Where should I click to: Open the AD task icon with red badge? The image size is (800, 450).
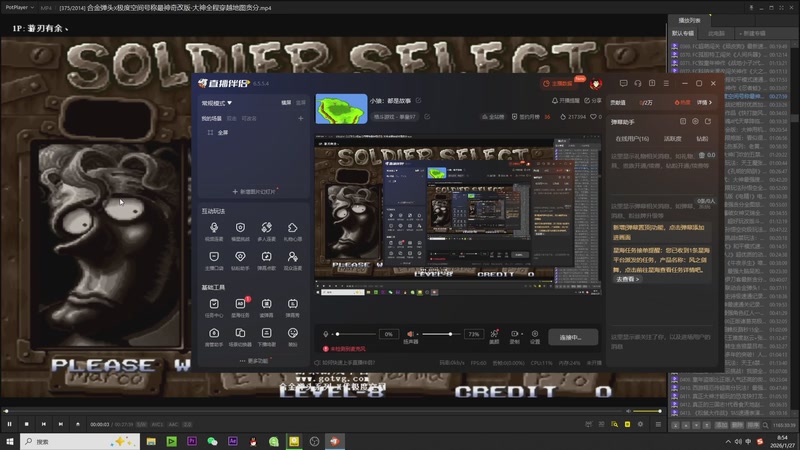[240, 304]
